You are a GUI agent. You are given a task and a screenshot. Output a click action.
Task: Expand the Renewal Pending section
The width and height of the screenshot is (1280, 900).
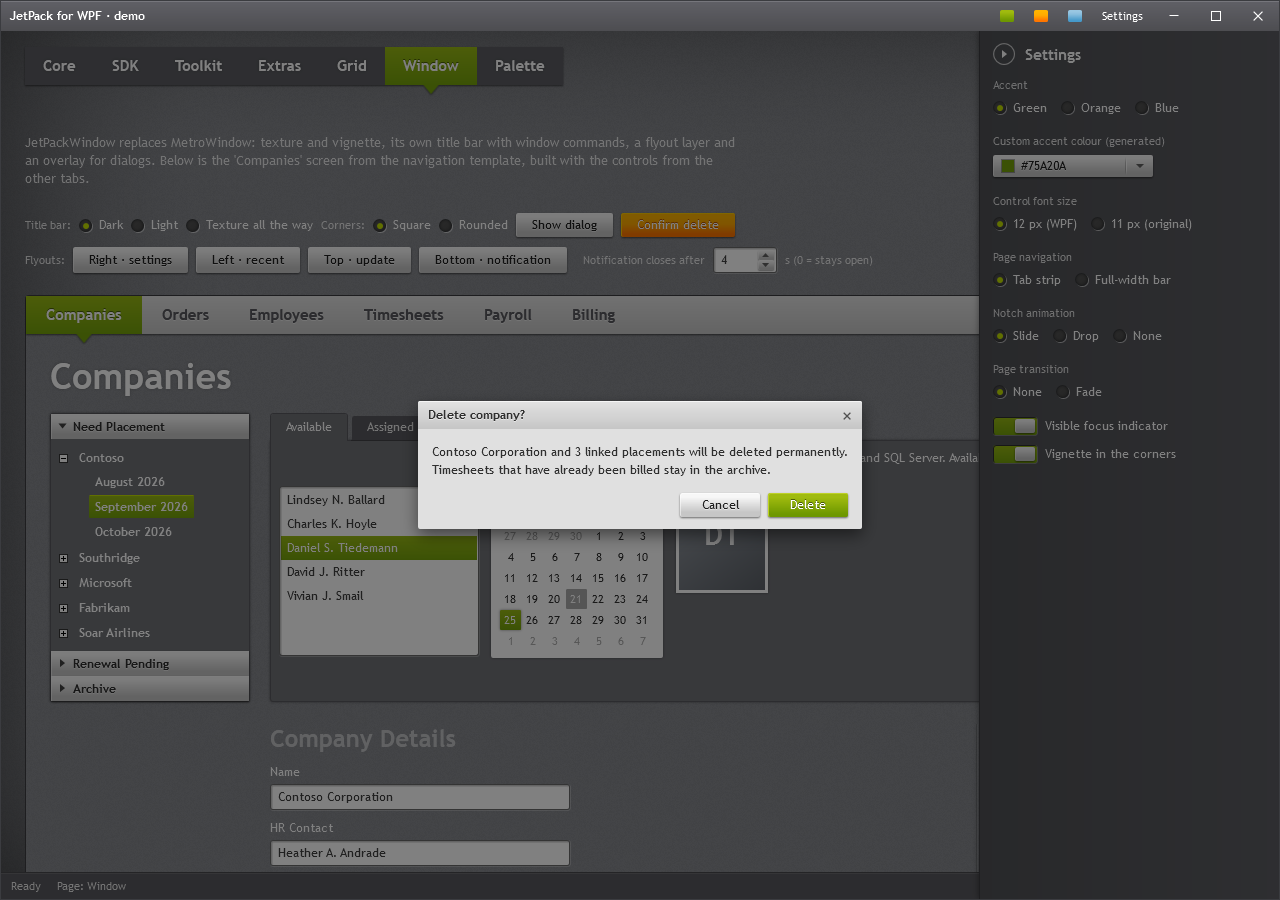tap(150, 664)
